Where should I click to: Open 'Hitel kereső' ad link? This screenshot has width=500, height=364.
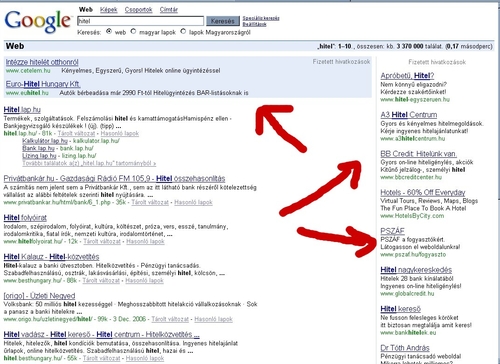click(x=401, y=309)
